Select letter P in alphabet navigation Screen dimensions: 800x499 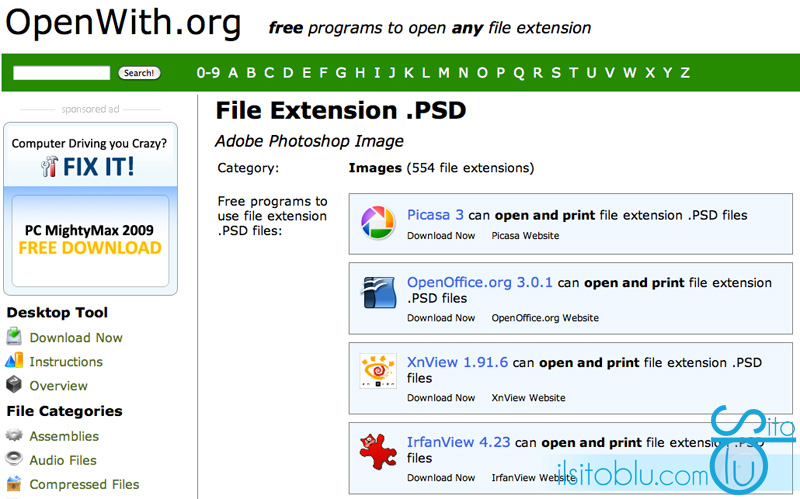[x=500, y=73]
